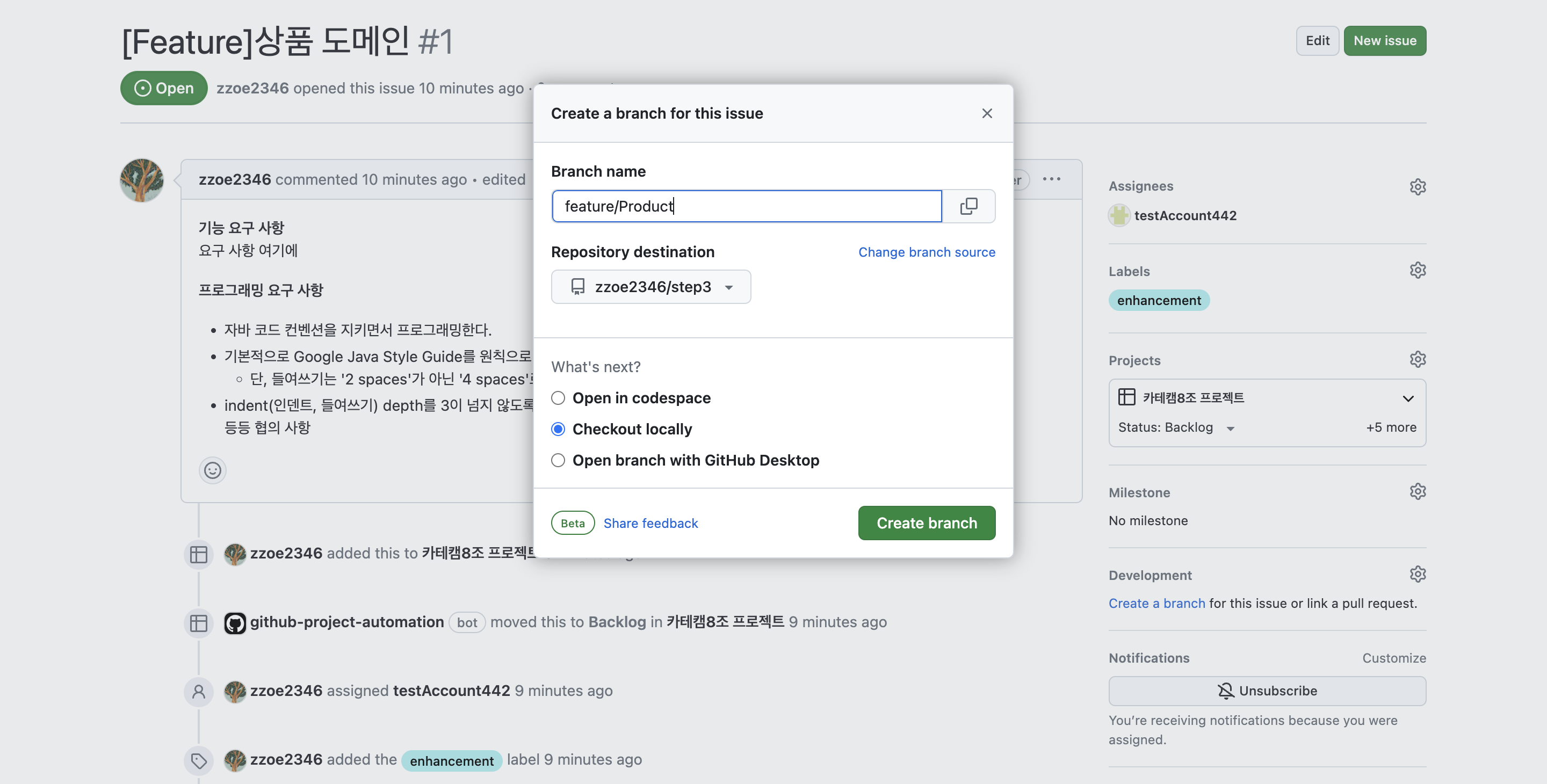1547x784 pixels.
Task: Open Labels settings gear
Action: pos(1418,270)
